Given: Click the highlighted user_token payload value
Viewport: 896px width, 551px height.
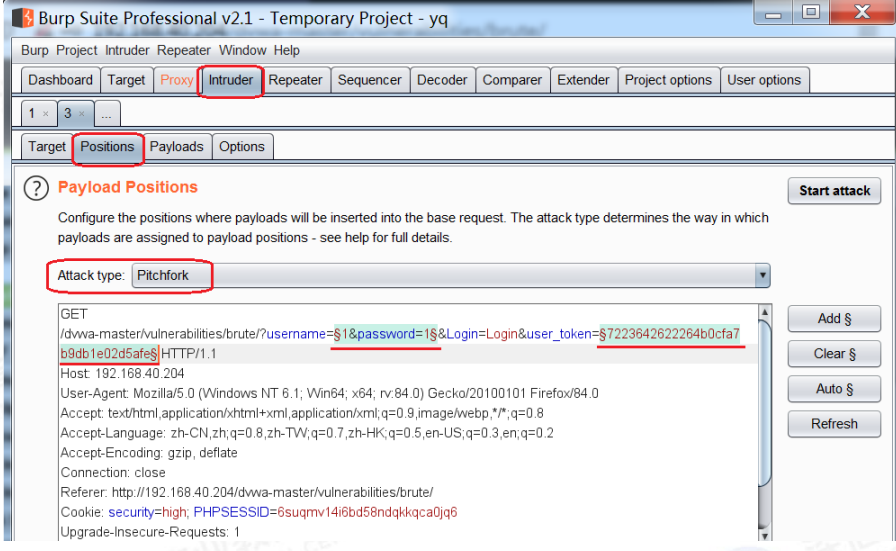Looking at the screenshot, I should [669, 334].
